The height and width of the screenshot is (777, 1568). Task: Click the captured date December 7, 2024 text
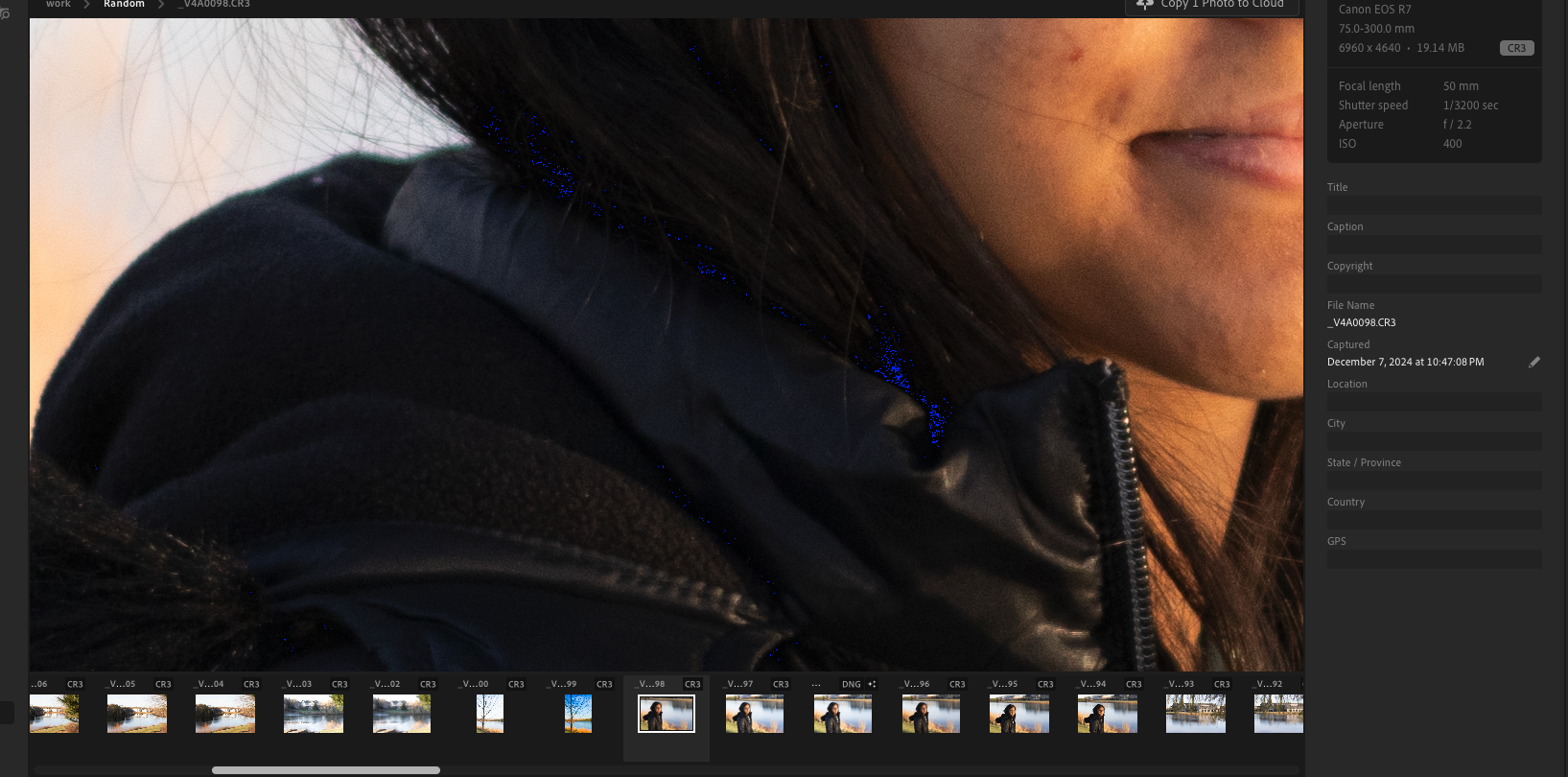click(x=1405, y=362)
